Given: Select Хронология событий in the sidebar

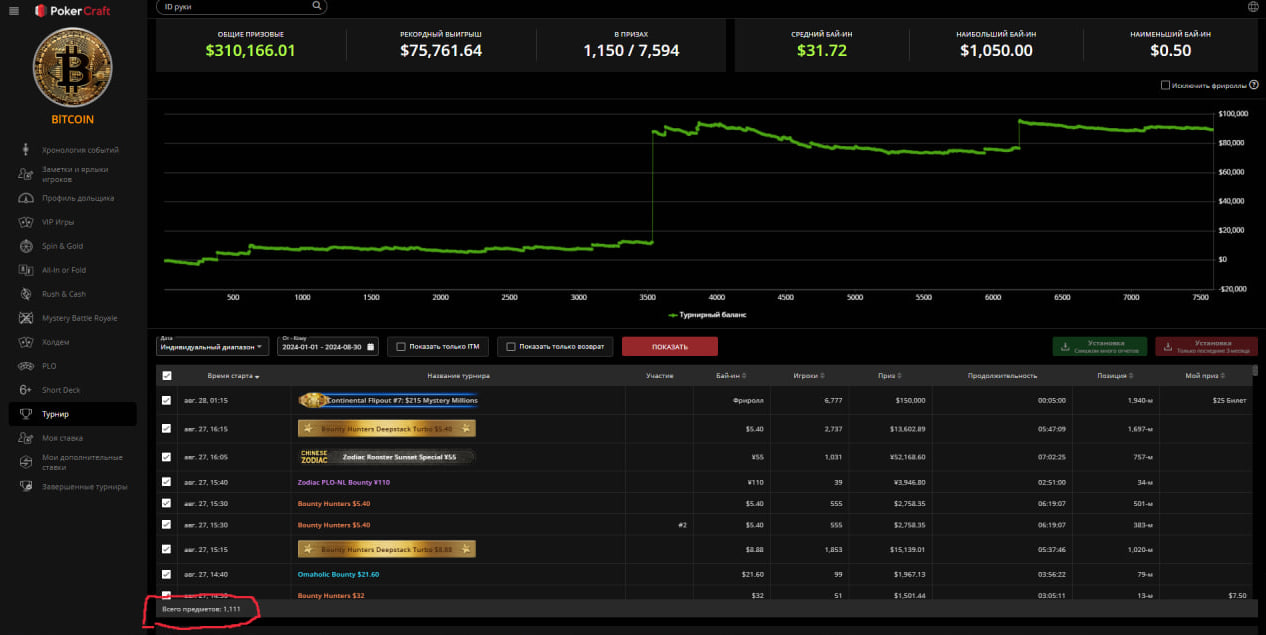Looking at the screenshot, I should coord(80,150).
